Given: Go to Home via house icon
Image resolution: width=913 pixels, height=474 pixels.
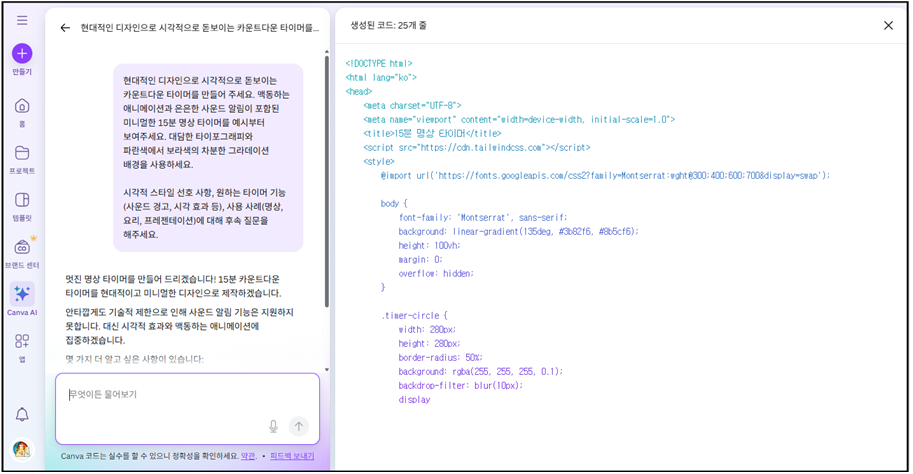Looking at the screenshot, I should pyautogui.click(x=22, y=106).
